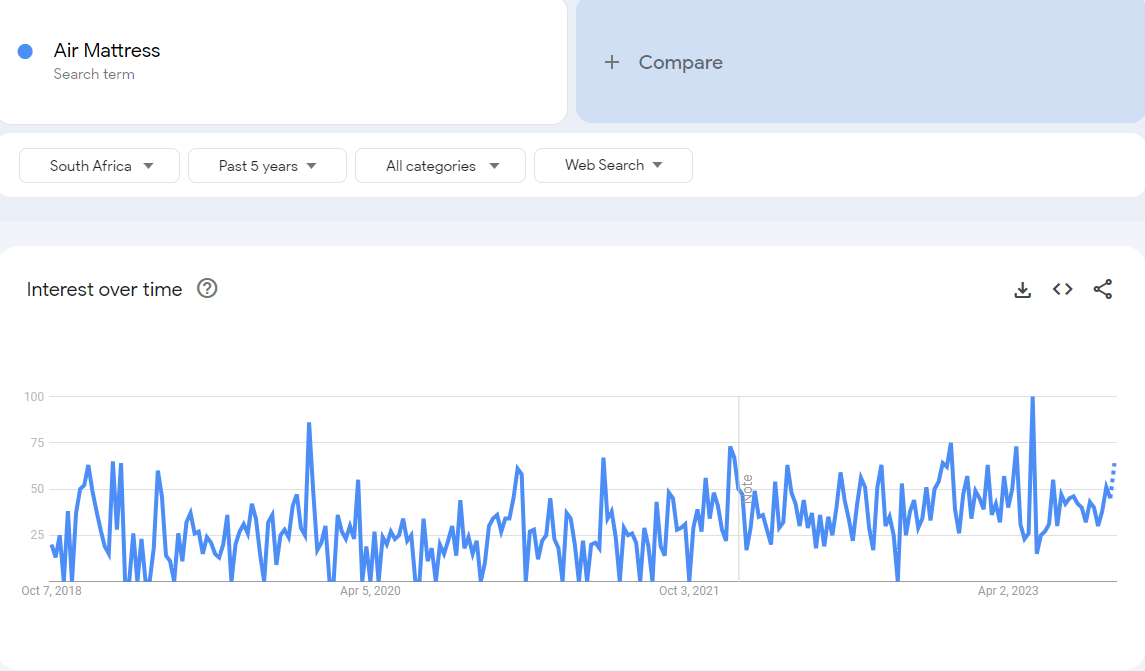Open the embed code icon

point(1062,289)
